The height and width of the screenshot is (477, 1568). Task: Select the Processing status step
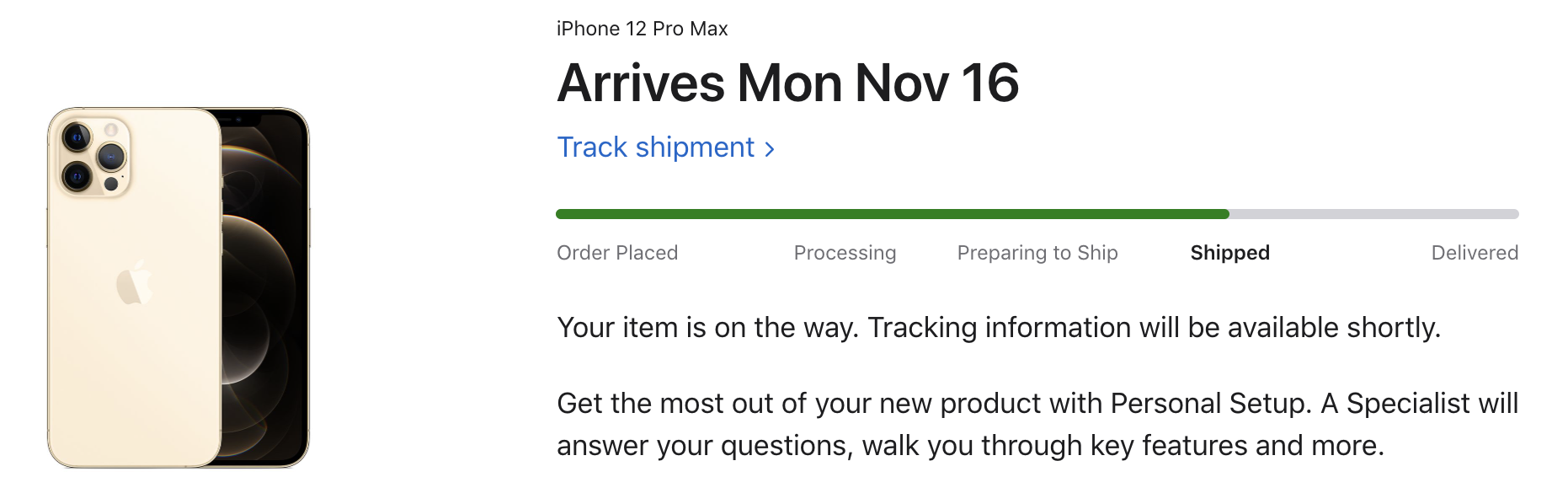click(x=845, y=253)
